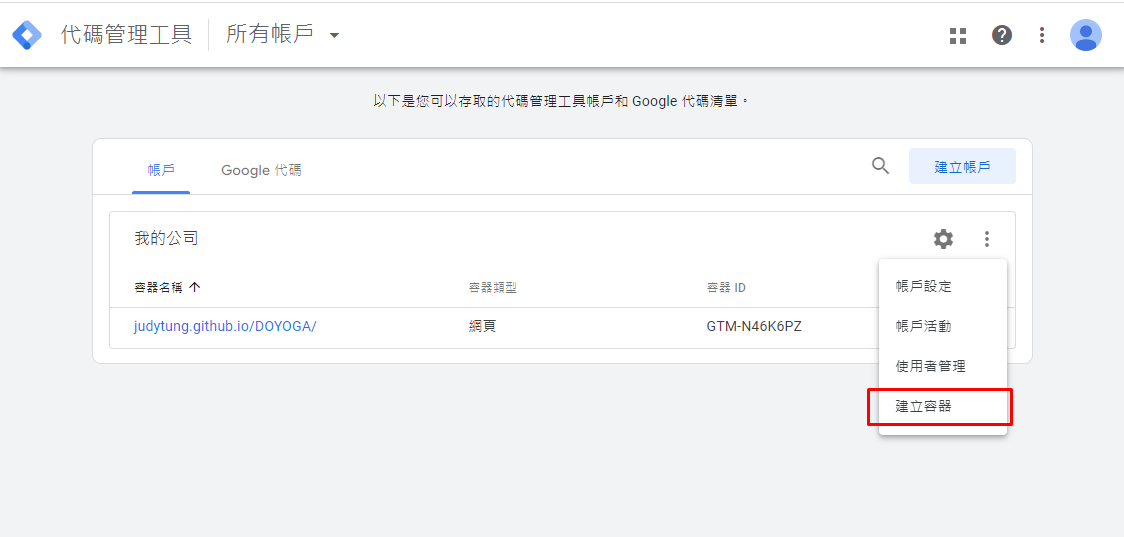Select 建立容器 from the menu

(x=943, y=407)
